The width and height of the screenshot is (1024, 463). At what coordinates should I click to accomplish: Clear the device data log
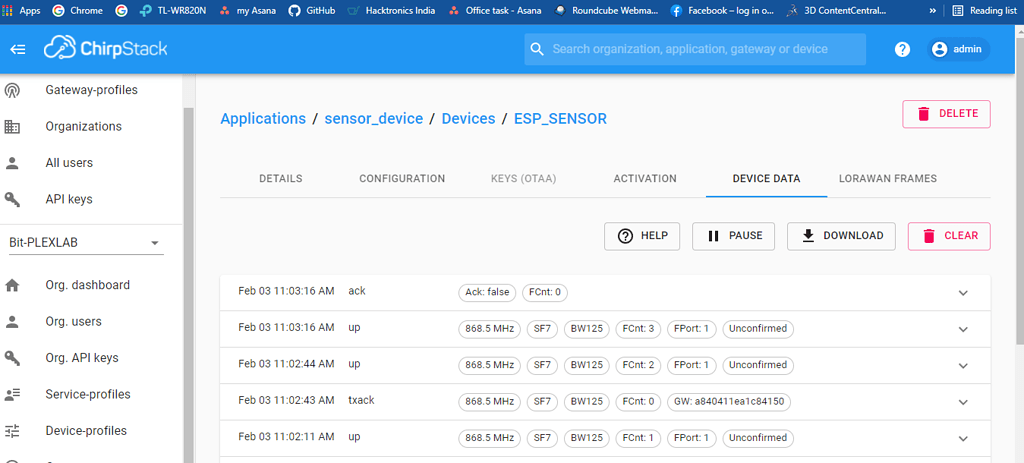949,236
